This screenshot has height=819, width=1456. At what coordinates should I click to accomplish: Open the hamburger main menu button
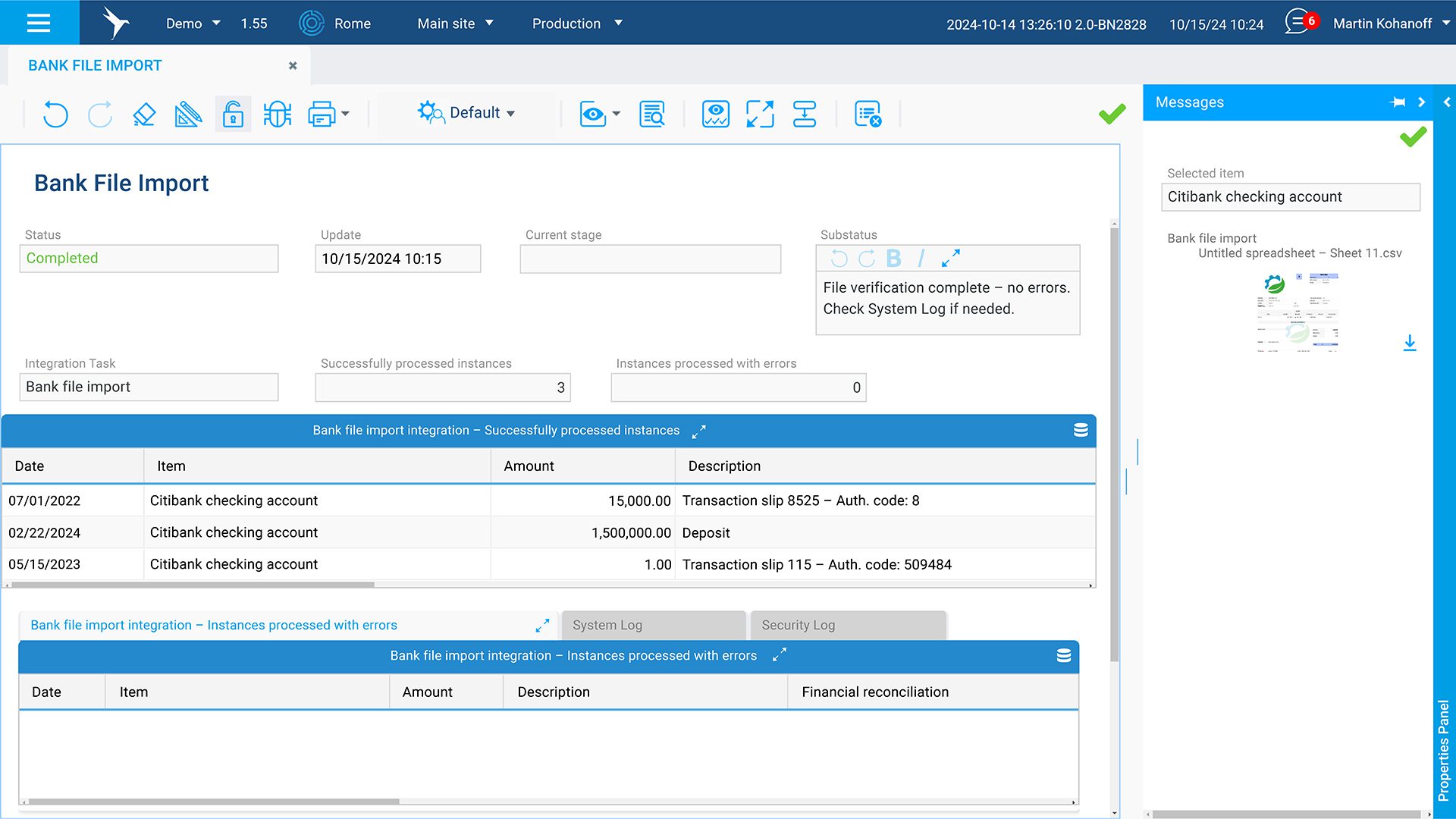pos(39,23)
